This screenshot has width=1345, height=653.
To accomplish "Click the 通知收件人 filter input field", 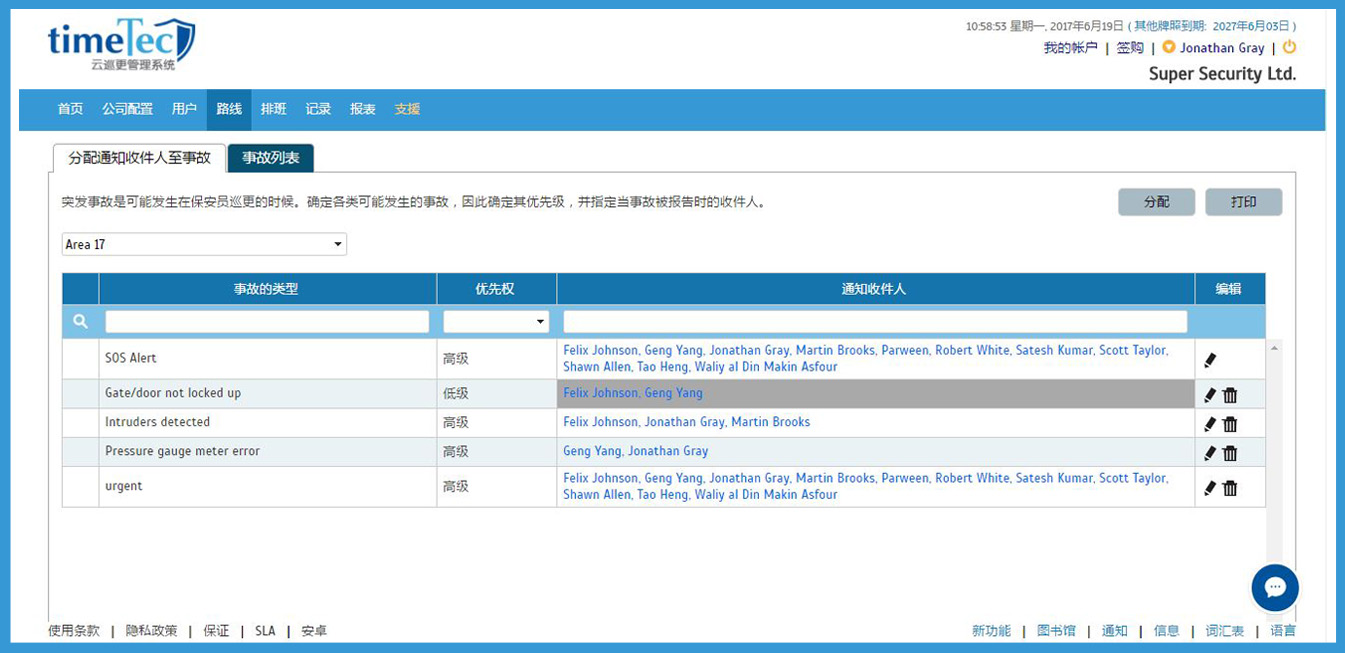I will coord(875,322).
